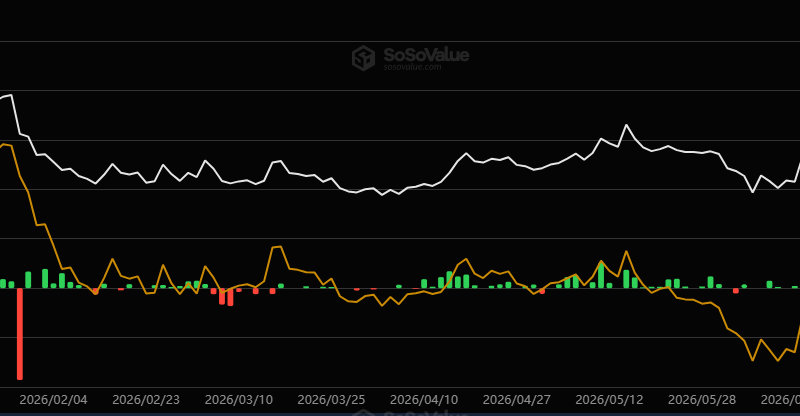Click the 2026/02/23 axis date
800x416 pixels.
click(x=146, y=400)
